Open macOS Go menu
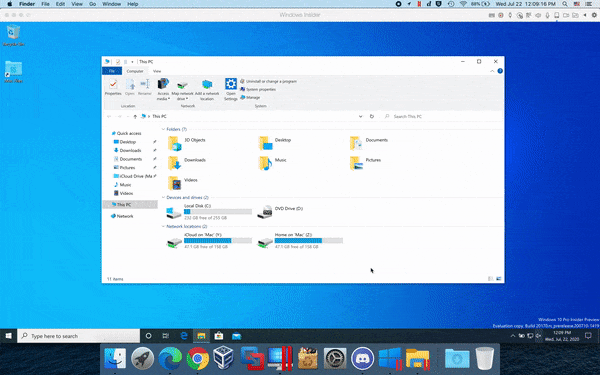This screenshot has height=375, width=600. [x=92, y=4]
